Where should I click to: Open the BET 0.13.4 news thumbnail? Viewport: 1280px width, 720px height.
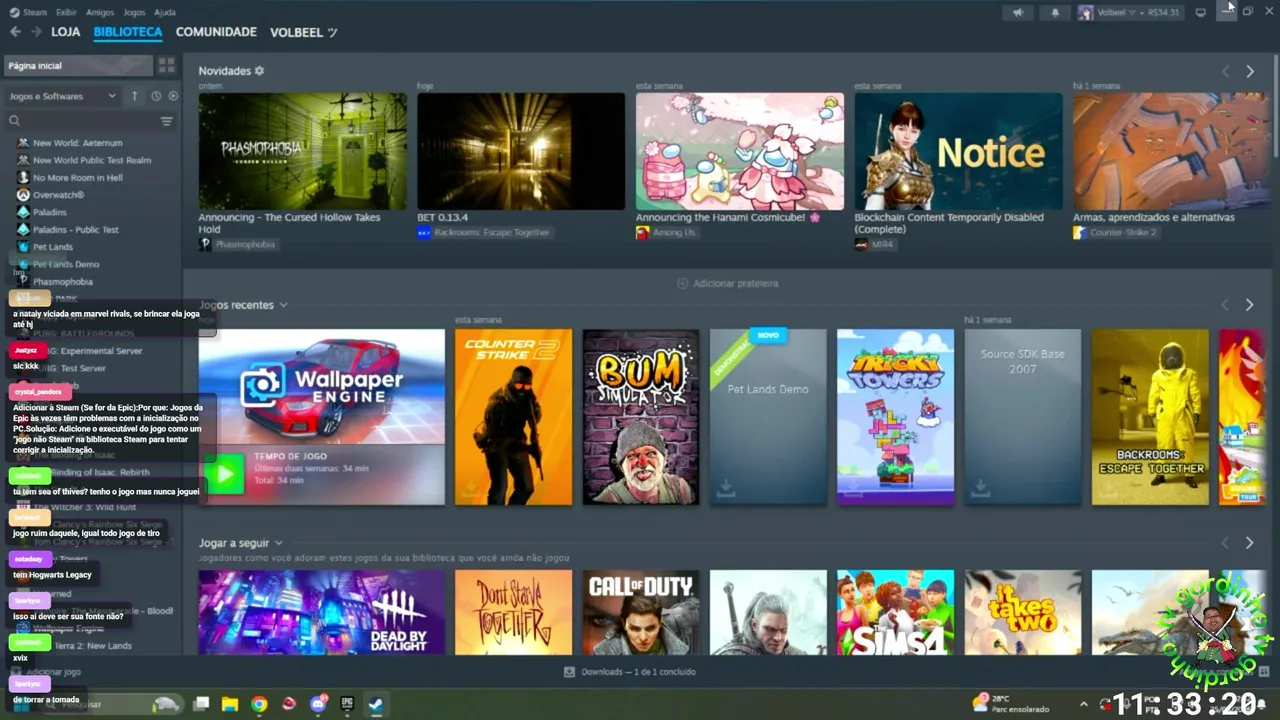pyautogui.click(x=521, y=151)
